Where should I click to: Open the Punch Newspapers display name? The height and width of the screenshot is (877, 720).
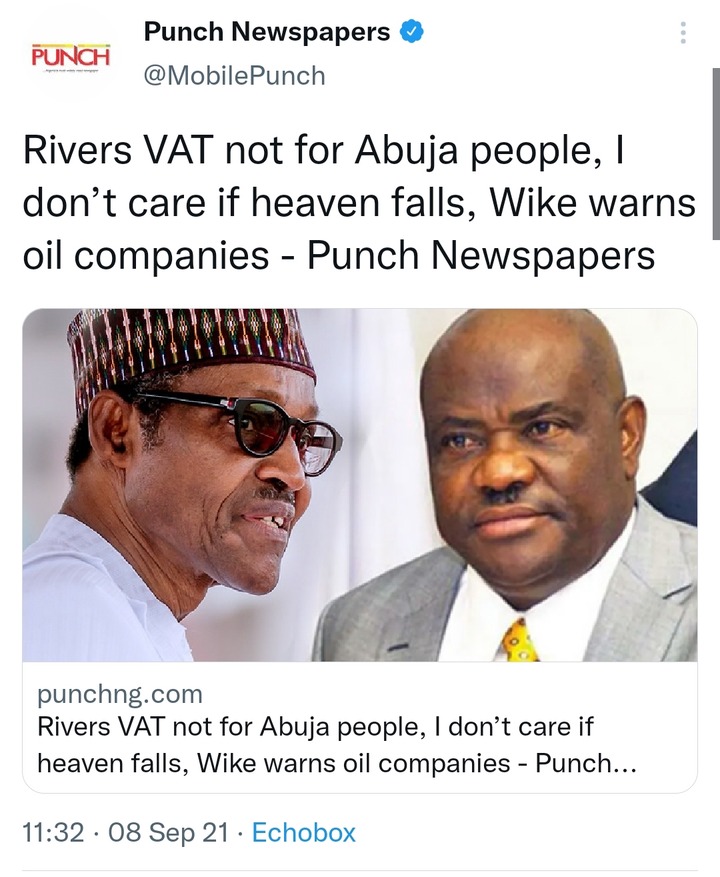point(267,32)
